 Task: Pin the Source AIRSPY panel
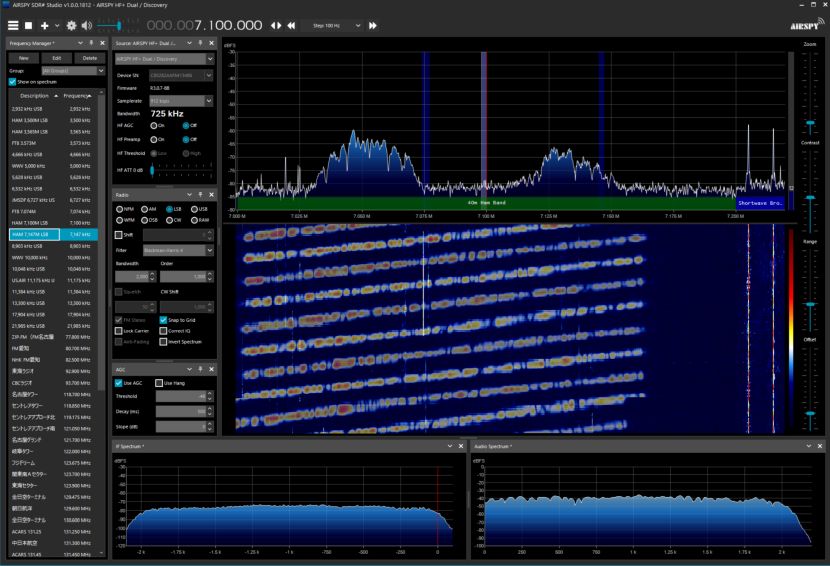coord(200,43)
